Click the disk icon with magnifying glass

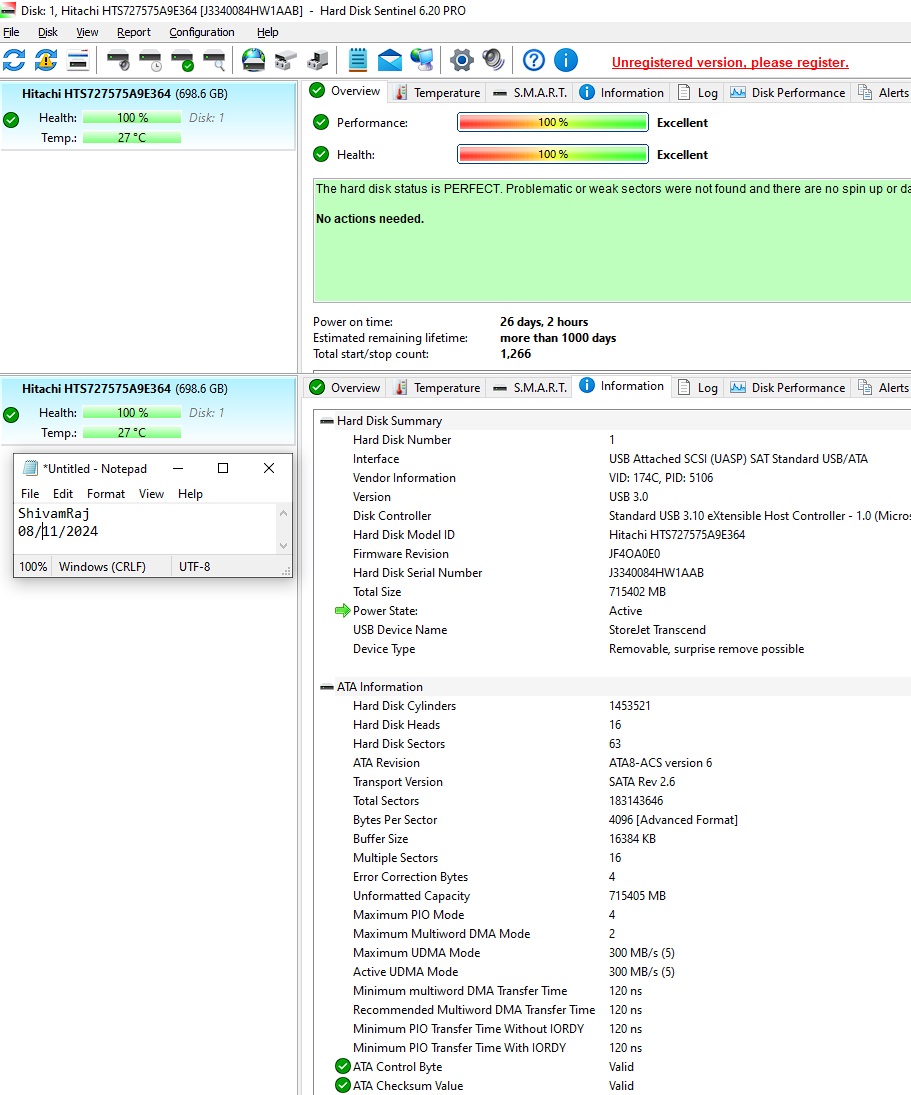[214, 60]
